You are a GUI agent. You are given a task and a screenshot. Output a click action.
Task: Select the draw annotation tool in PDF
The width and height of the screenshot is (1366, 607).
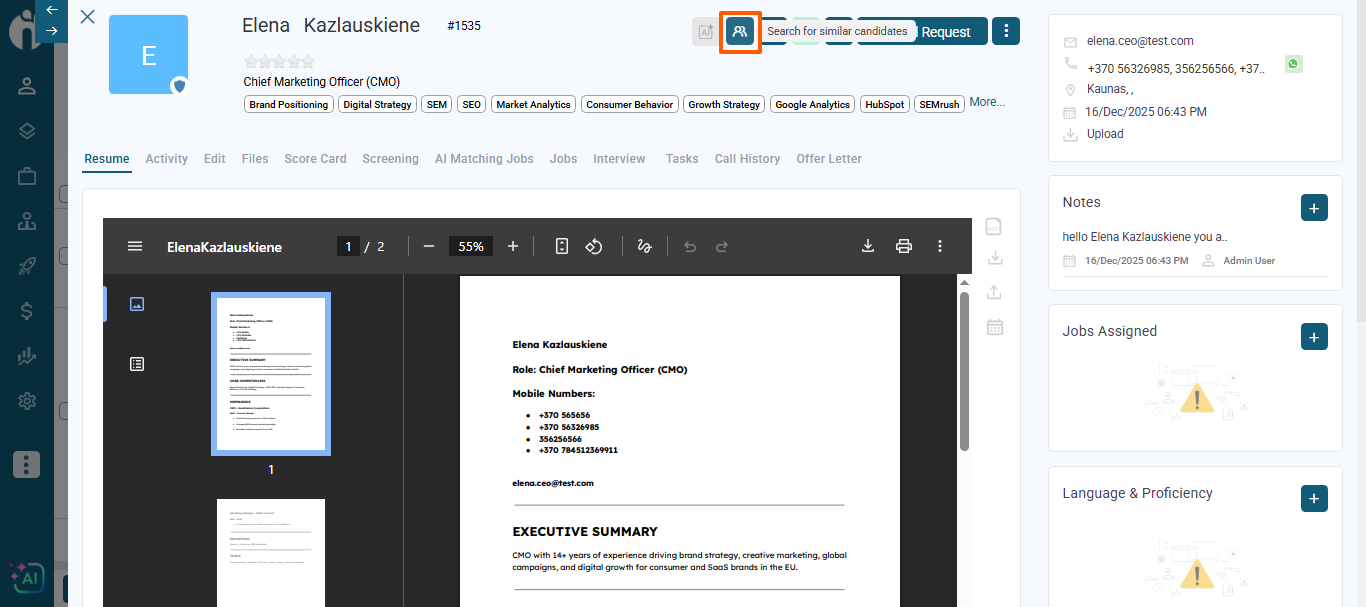[x=645, y=246]
